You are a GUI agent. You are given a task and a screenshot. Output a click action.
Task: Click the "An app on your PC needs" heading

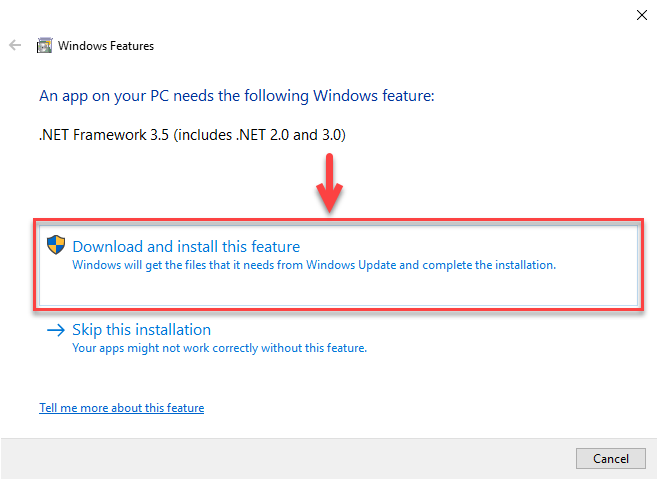coord(237,96)
